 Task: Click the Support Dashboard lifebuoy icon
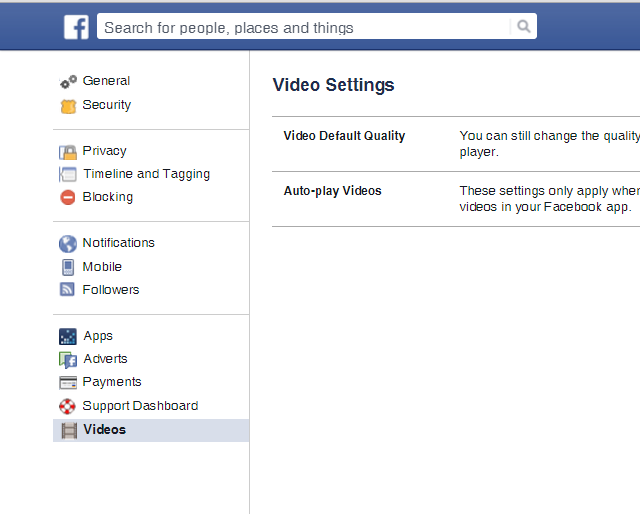pos(68,407)
